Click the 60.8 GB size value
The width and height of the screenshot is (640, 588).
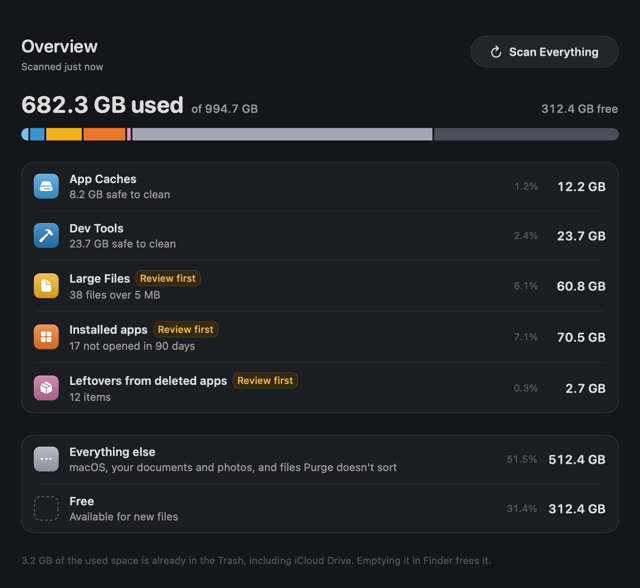581,286
